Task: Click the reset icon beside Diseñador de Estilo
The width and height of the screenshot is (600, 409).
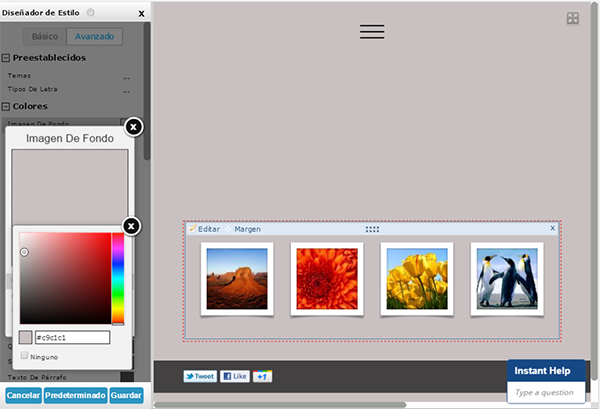Action: click(x=91, y=13)
